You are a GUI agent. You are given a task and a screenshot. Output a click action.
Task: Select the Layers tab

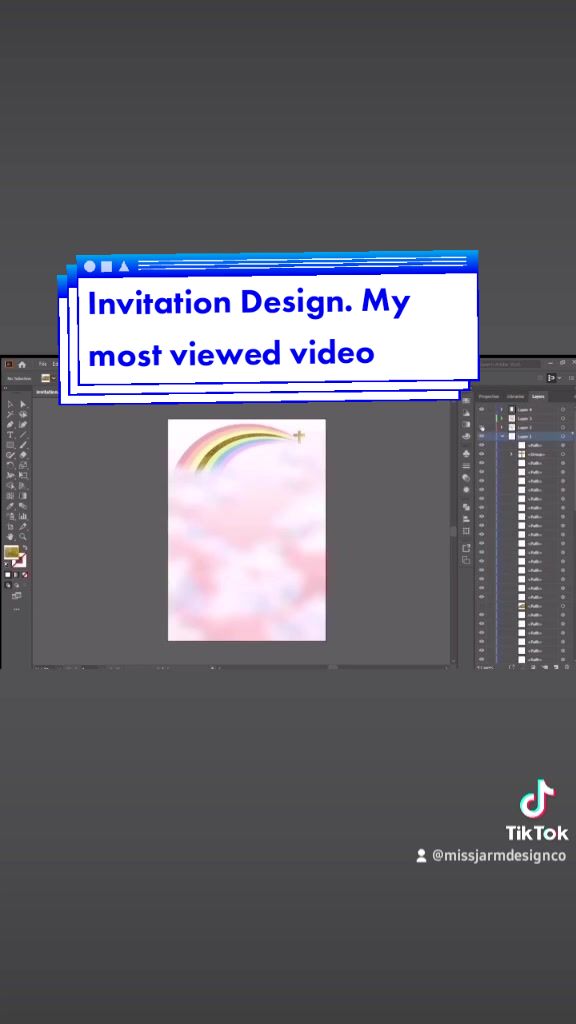click(538, 396)
